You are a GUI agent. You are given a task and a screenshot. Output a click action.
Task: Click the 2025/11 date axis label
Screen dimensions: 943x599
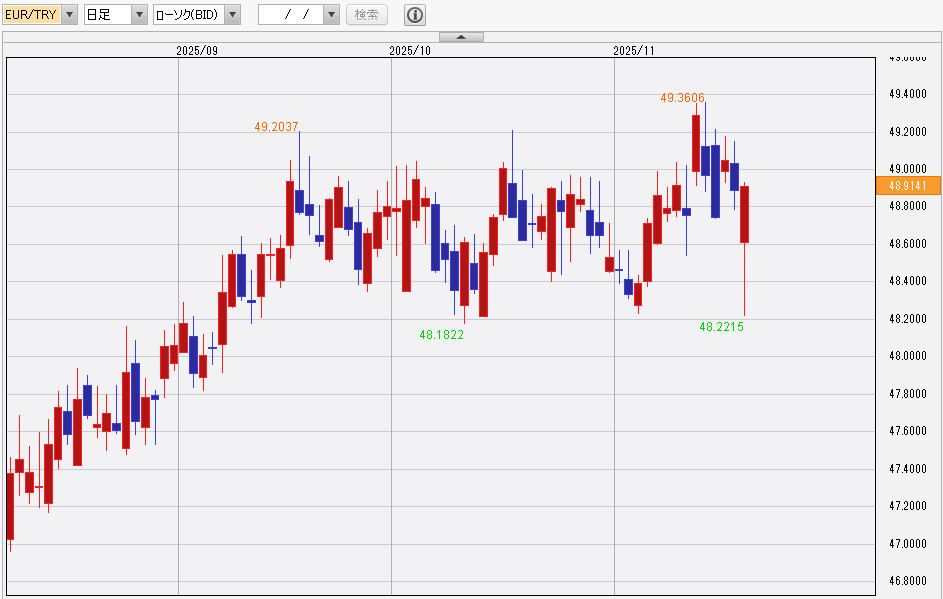tap(634, 51)
